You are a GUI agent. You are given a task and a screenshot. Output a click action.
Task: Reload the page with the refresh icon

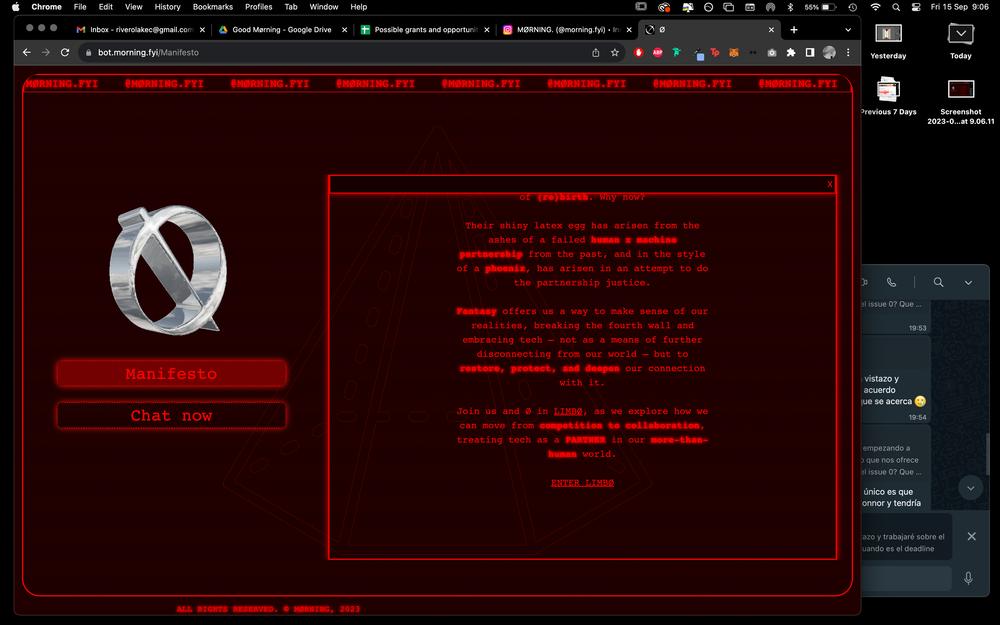coord(64,52)
